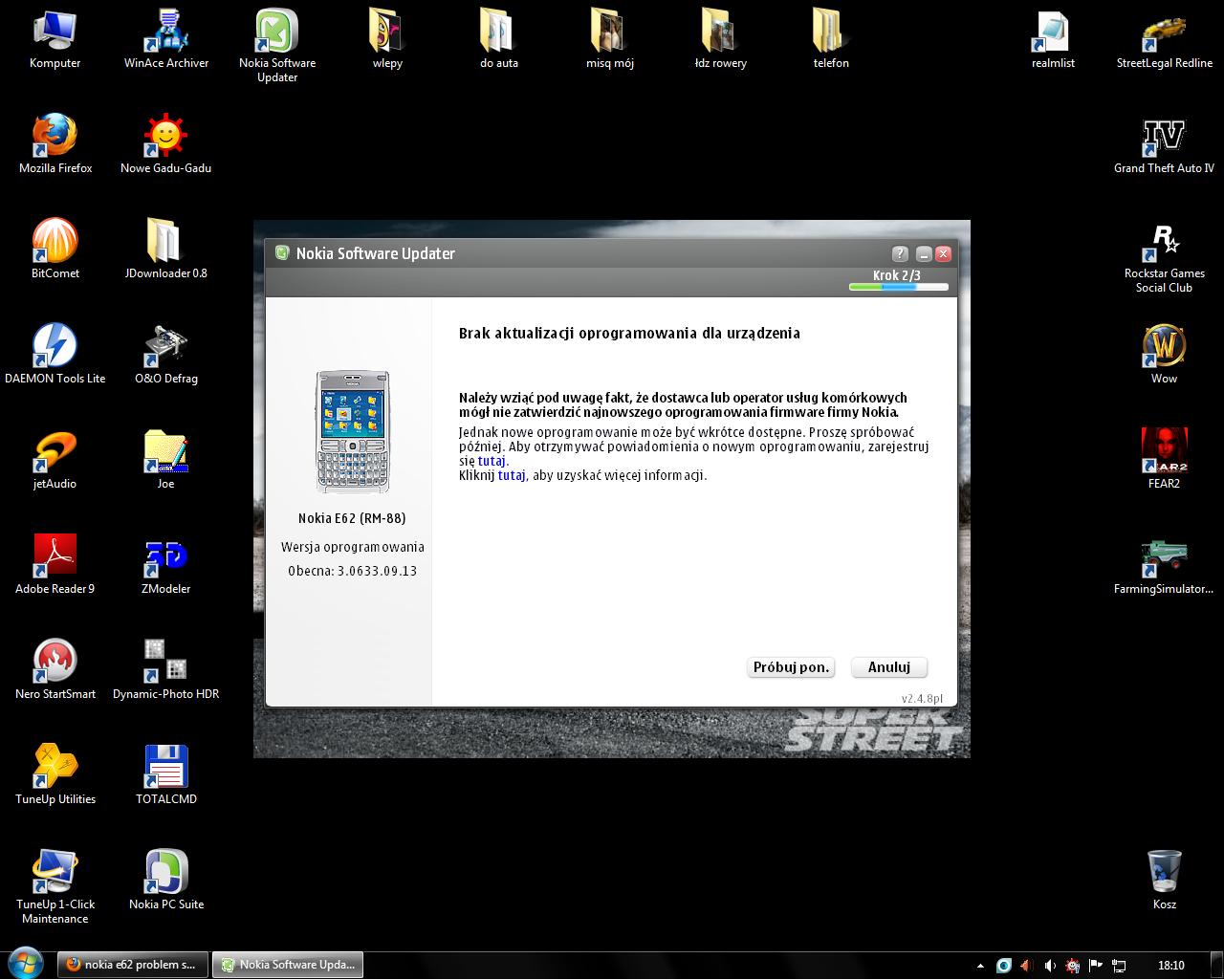Click the Próbuj pon. button
This screenshot has height=980, width=1224.
coord(791,667)
